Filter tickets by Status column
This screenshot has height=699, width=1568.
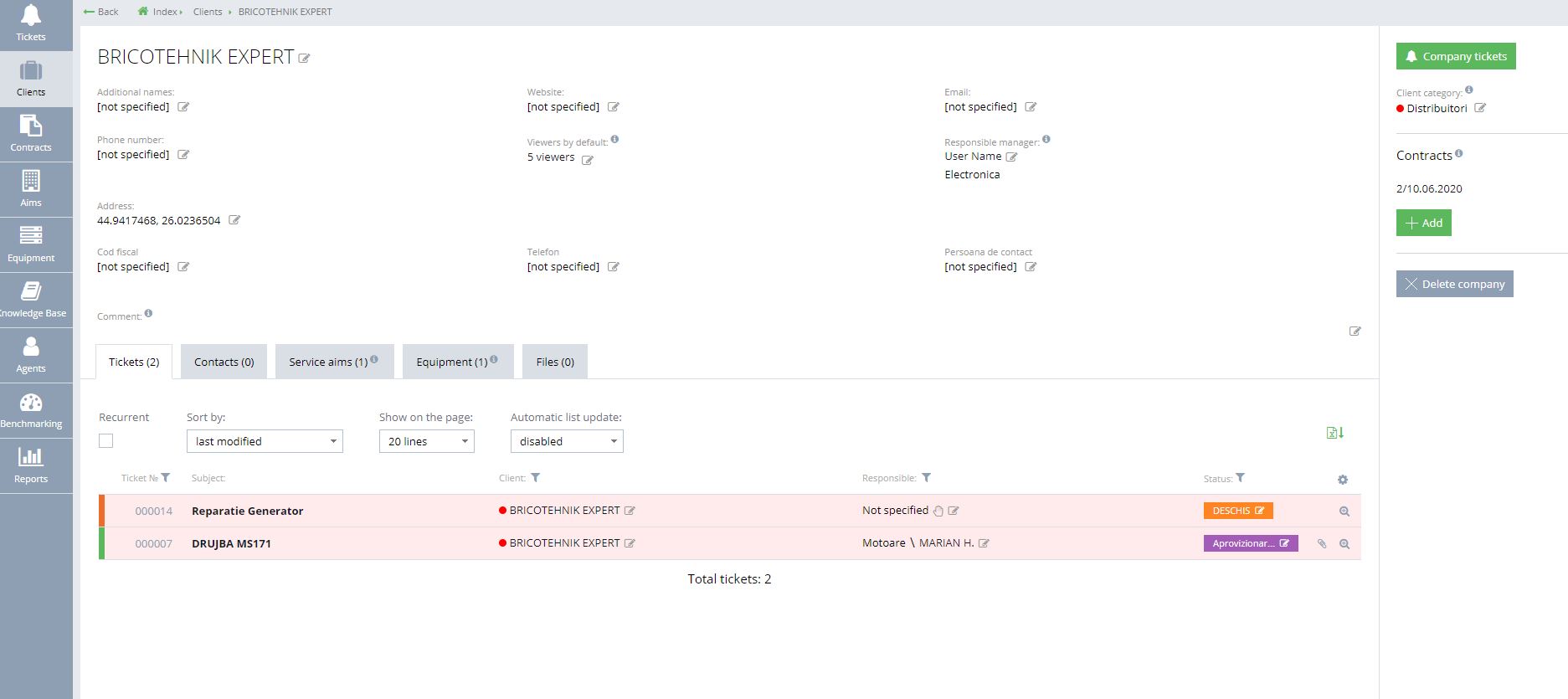1241,478
